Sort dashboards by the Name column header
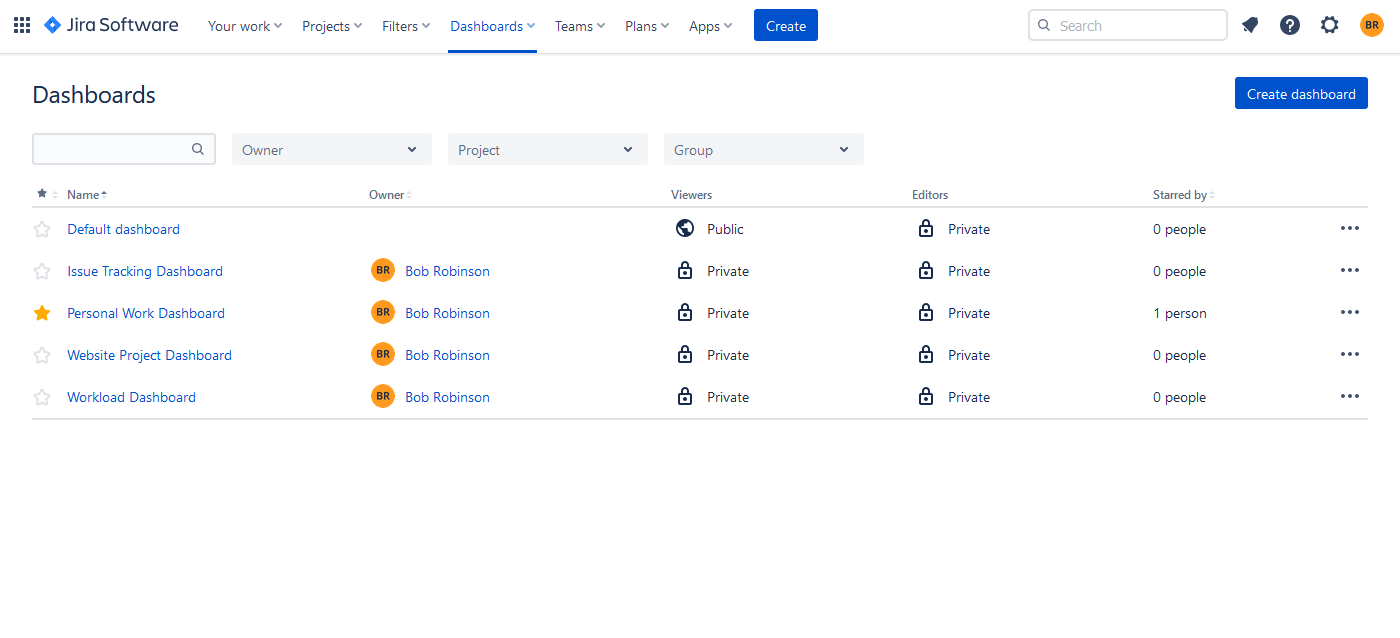This screenshot has width=1400, height=638. point(85,194)
